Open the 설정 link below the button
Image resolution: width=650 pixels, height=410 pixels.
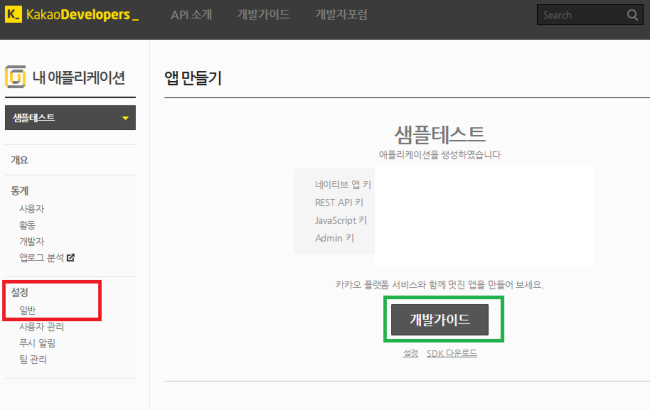[410, 353]
